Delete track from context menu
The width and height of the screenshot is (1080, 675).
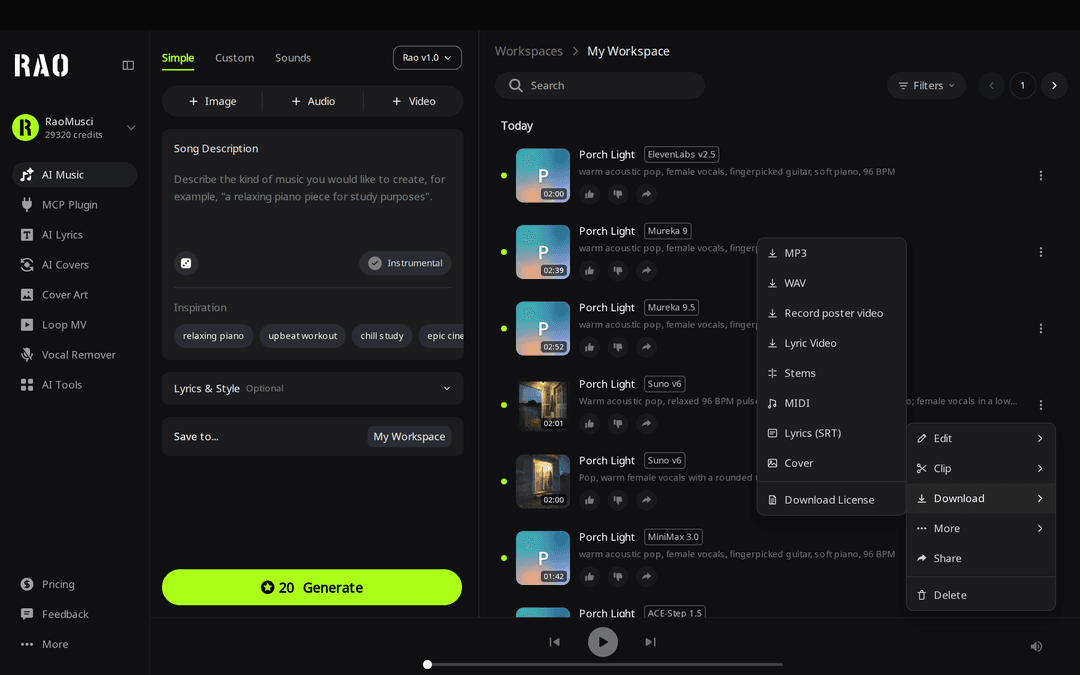coord(981,595)
